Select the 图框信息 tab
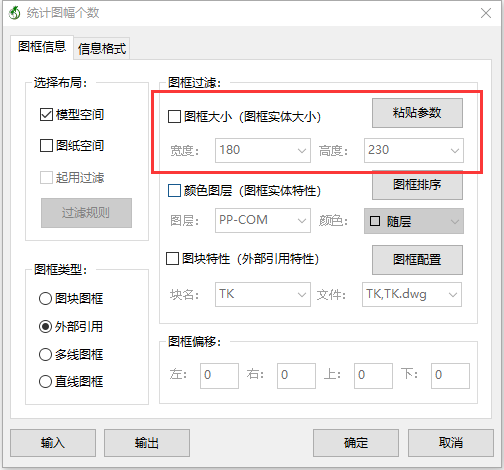 pos(42,47)
